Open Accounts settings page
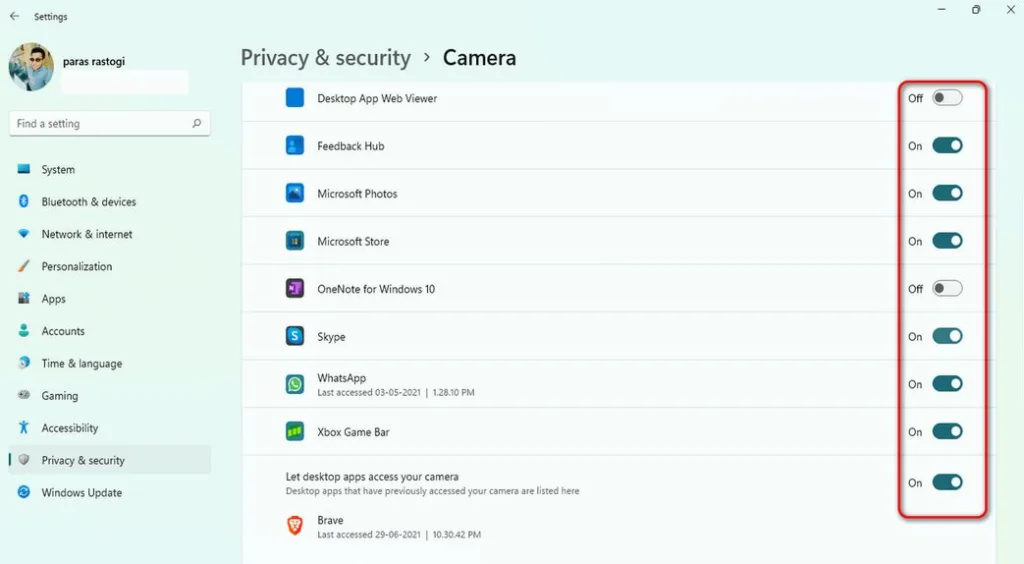Screen dimensions: 1024x564 (x=110, y=330)
